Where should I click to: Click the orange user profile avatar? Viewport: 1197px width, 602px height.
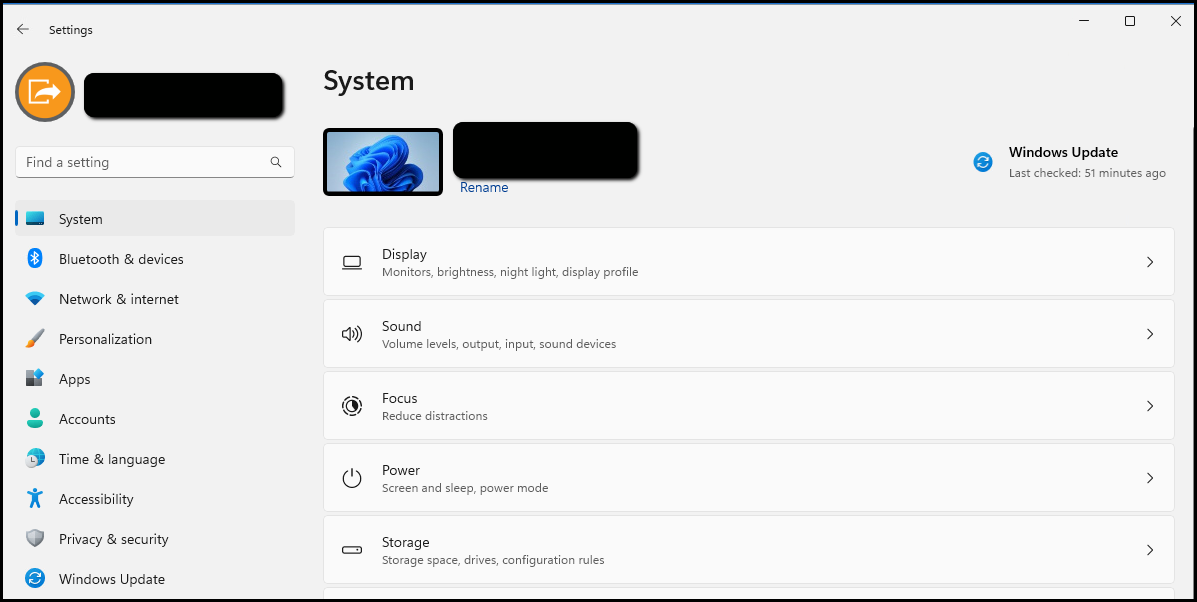tap(45, 93)
